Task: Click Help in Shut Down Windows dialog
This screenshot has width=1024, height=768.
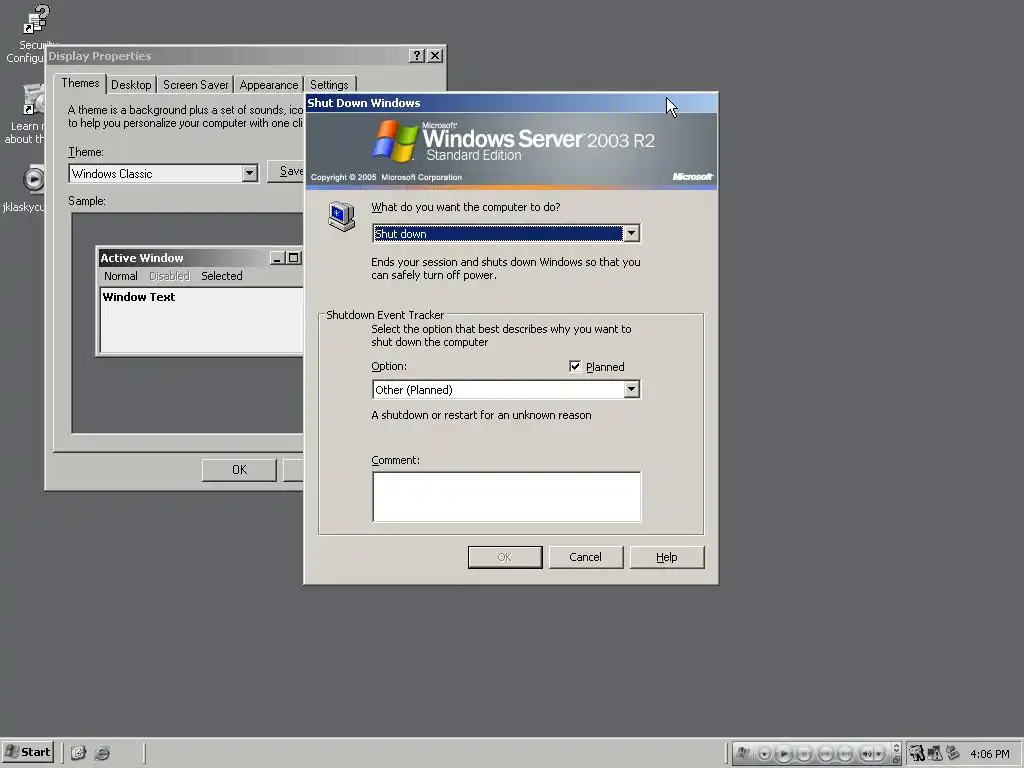Action: click(x=667, y=557)
